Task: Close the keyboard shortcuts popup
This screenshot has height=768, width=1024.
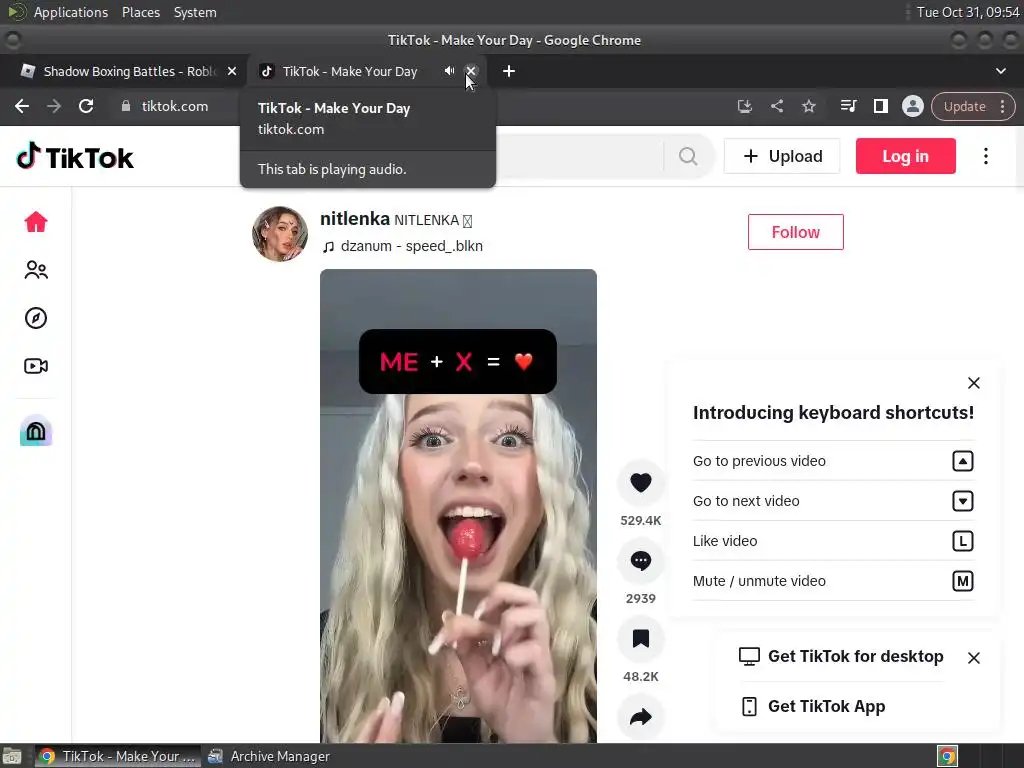Action: click(973, 383)
